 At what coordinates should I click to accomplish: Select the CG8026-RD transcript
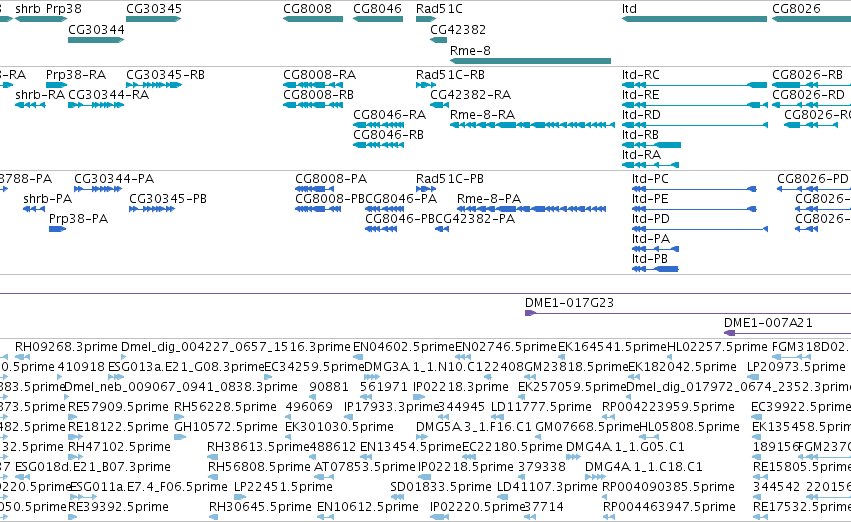[x=810, y=105]
